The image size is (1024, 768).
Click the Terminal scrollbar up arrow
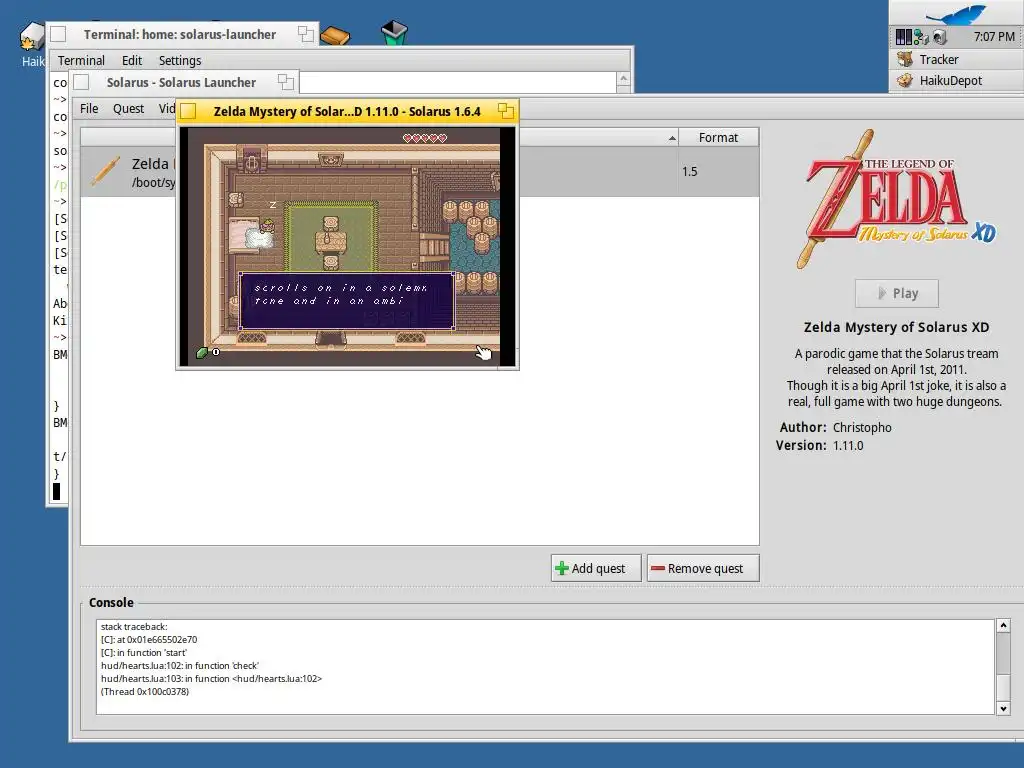click(623, 79)
